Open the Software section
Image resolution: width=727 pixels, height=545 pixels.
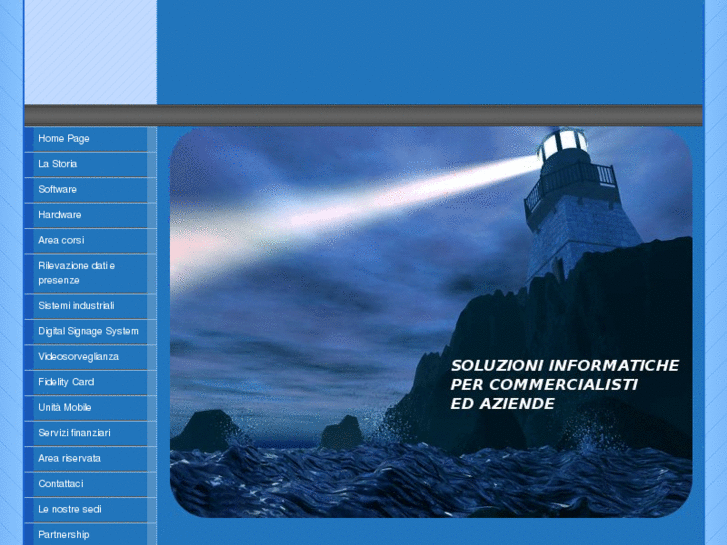[90, 190]
